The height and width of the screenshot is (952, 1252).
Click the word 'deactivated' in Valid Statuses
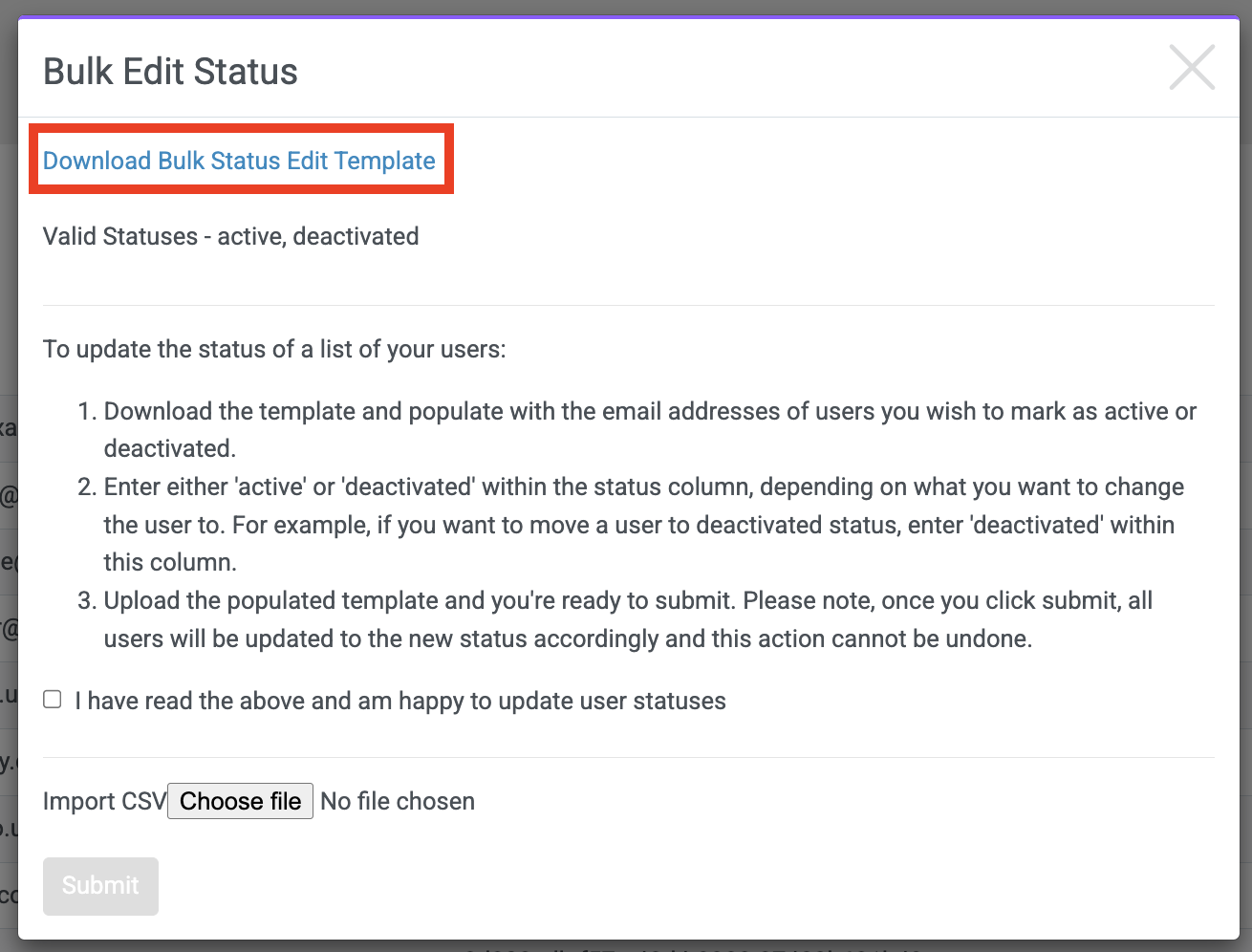(356, 236)
